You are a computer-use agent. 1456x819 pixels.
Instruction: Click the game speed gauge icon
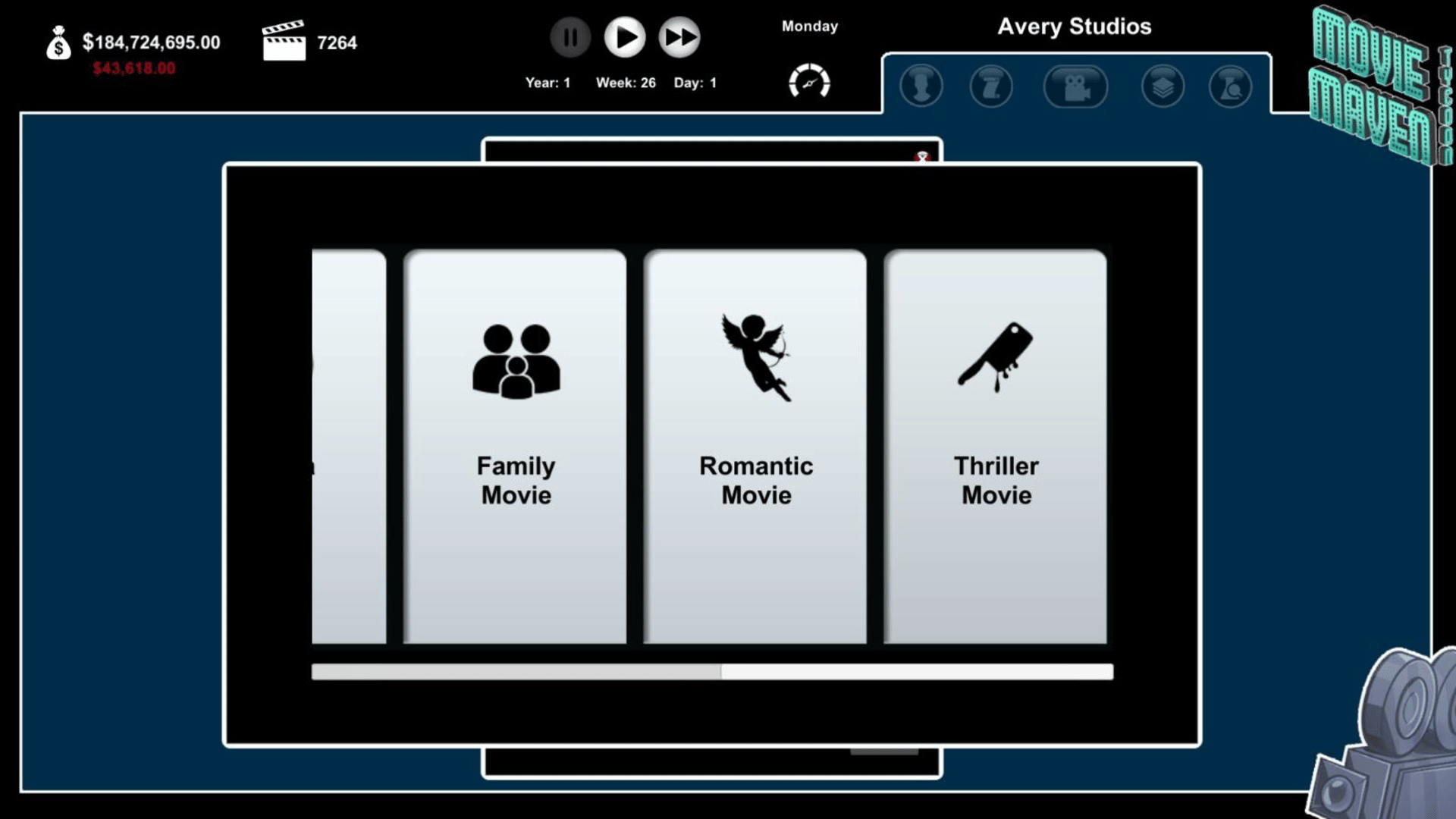tap(809, 81)
